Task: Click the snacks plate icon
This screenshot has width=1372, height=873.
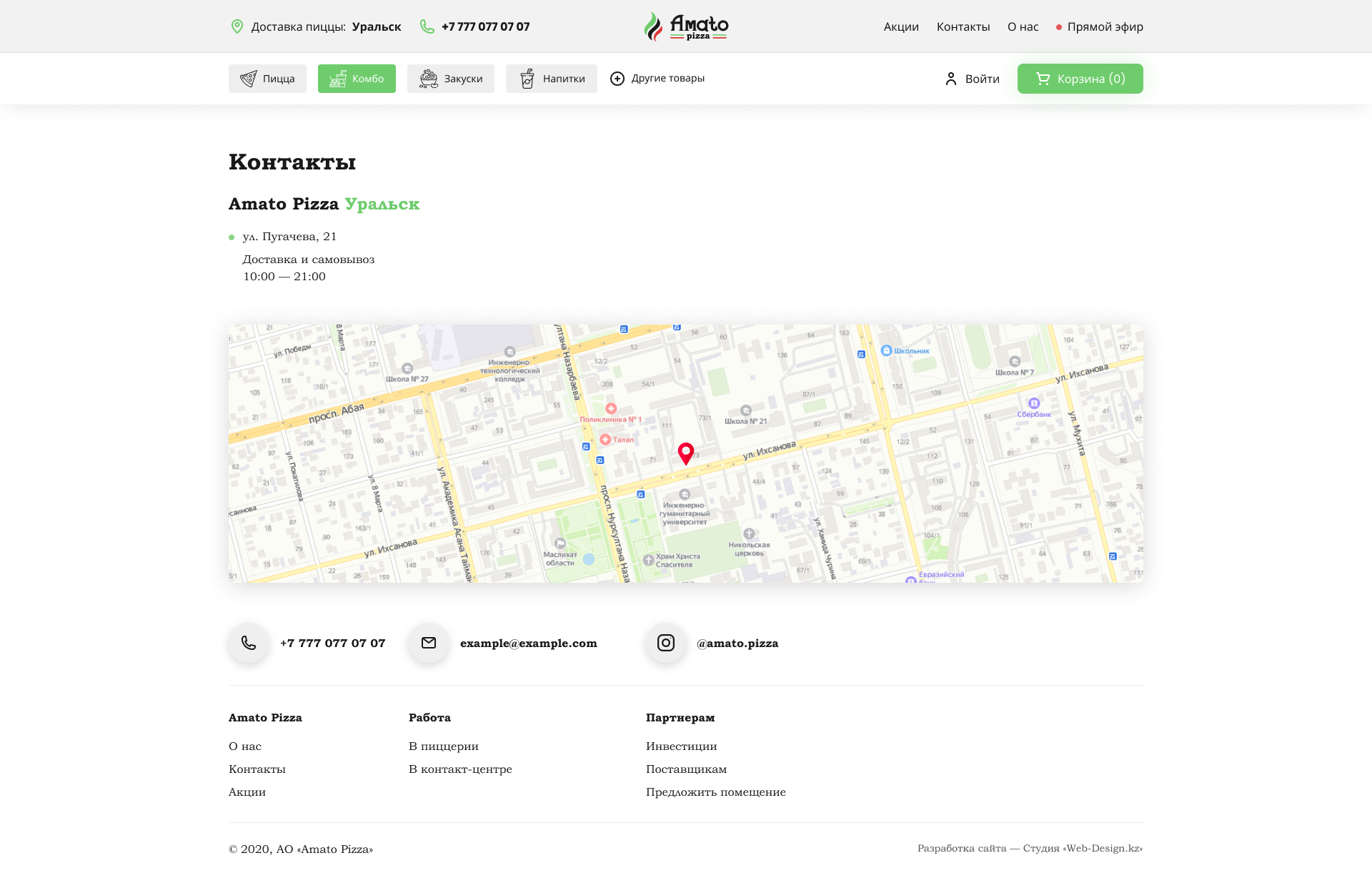Action: tap(428, 79)
